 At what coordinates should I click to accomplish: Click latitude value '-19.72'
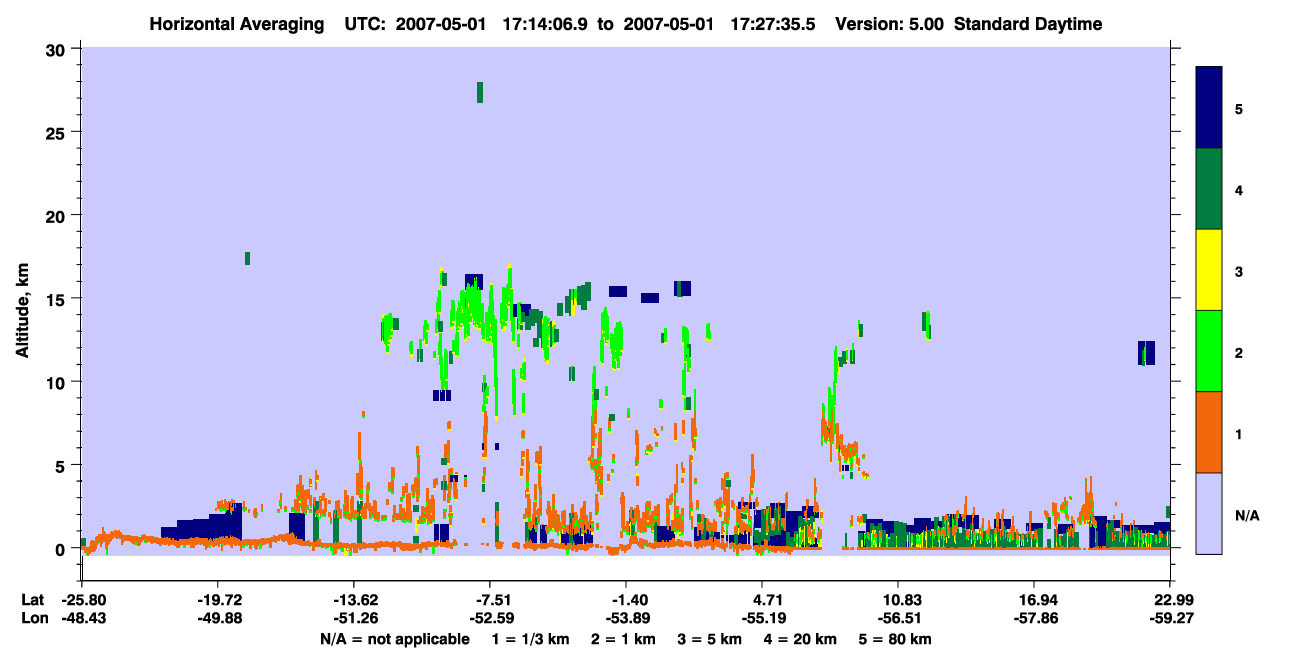218,599
